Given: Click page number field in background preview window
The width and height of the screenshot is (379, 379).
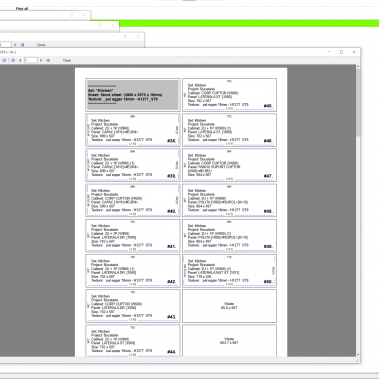Looking at the screenshot, I should click(x=5, y=45).
